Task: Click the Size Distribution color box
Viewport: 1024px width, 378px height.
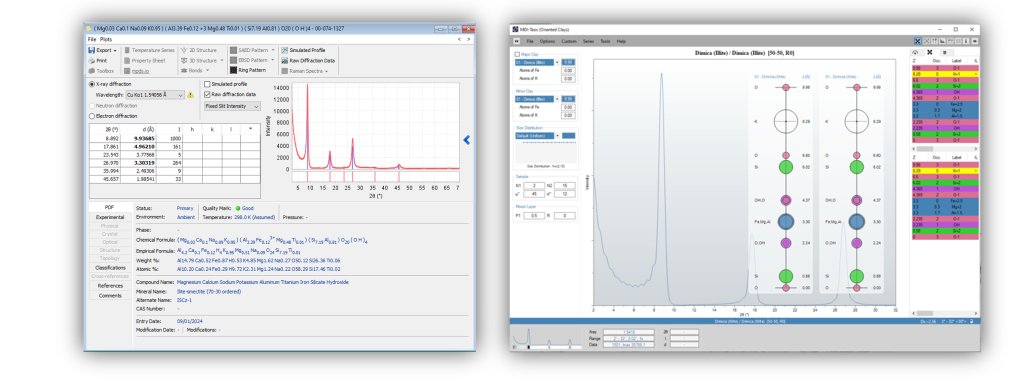Action: 569,136
